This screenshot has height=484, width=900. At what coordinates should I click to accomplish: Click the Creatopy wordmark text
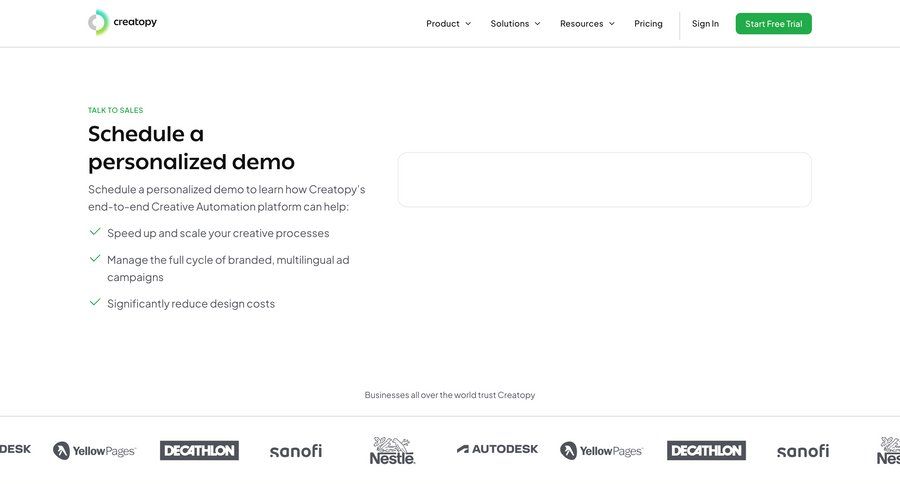[134, 22]
